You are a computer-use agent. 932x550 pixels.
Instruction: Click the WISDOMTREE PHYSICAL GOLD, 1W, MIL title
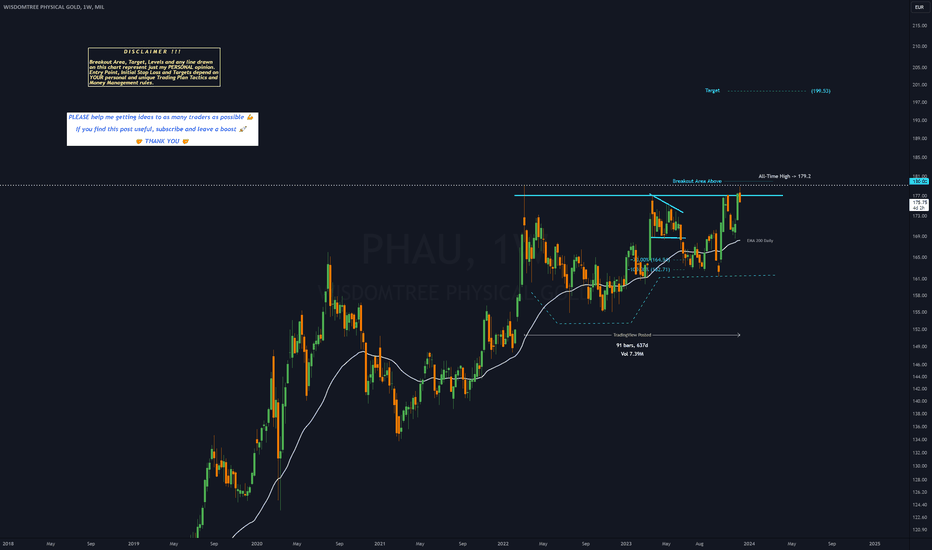click(53, 7)
